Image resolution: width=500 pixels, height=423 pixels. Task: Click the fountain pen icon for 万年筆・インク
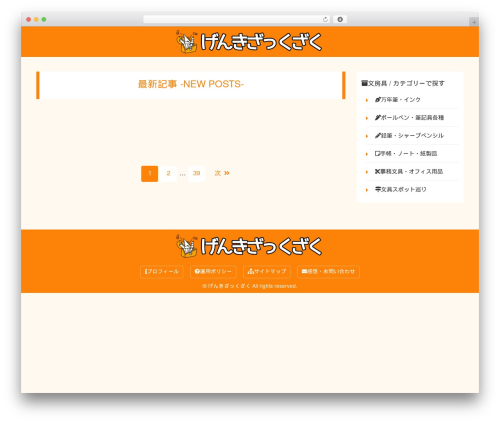[378, 100]
